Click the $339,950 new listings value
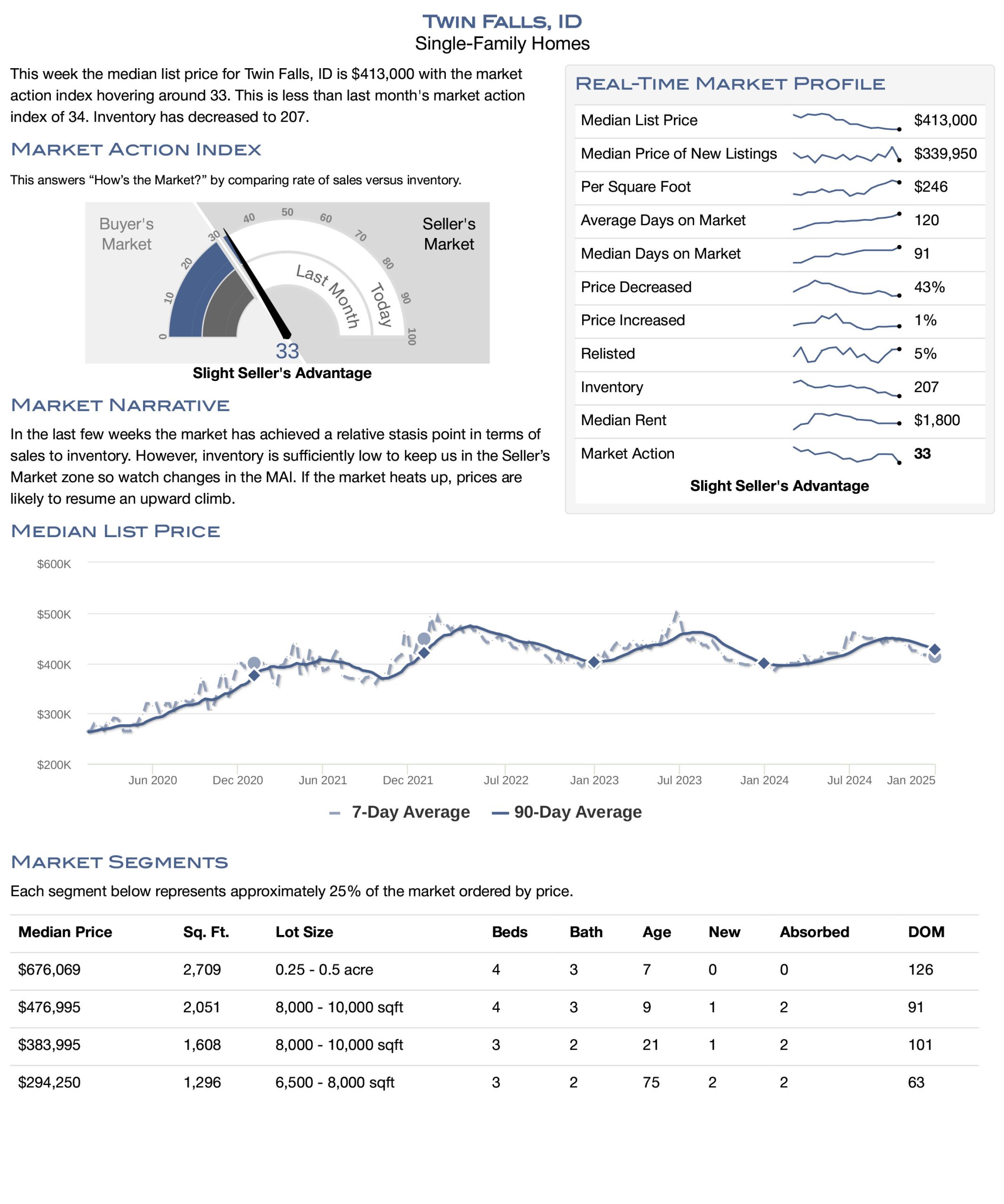Viewport: 1004px width, 1204px height. 945,154
